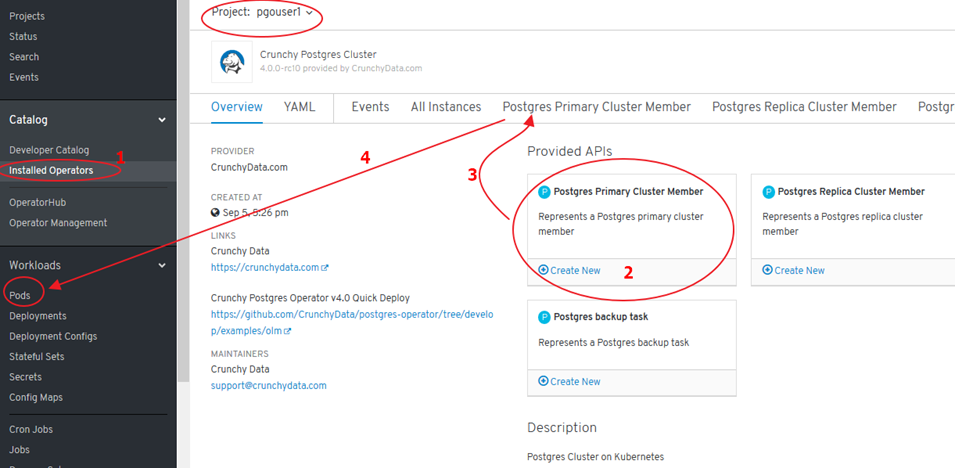Open Deployments under Workloads
This screenshot has width=955, height=468.
(38, 316)
